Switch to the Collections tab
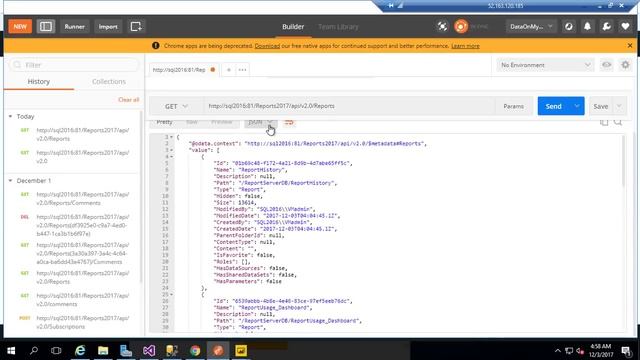Screen dimensions: 640x360 [109, 82]
